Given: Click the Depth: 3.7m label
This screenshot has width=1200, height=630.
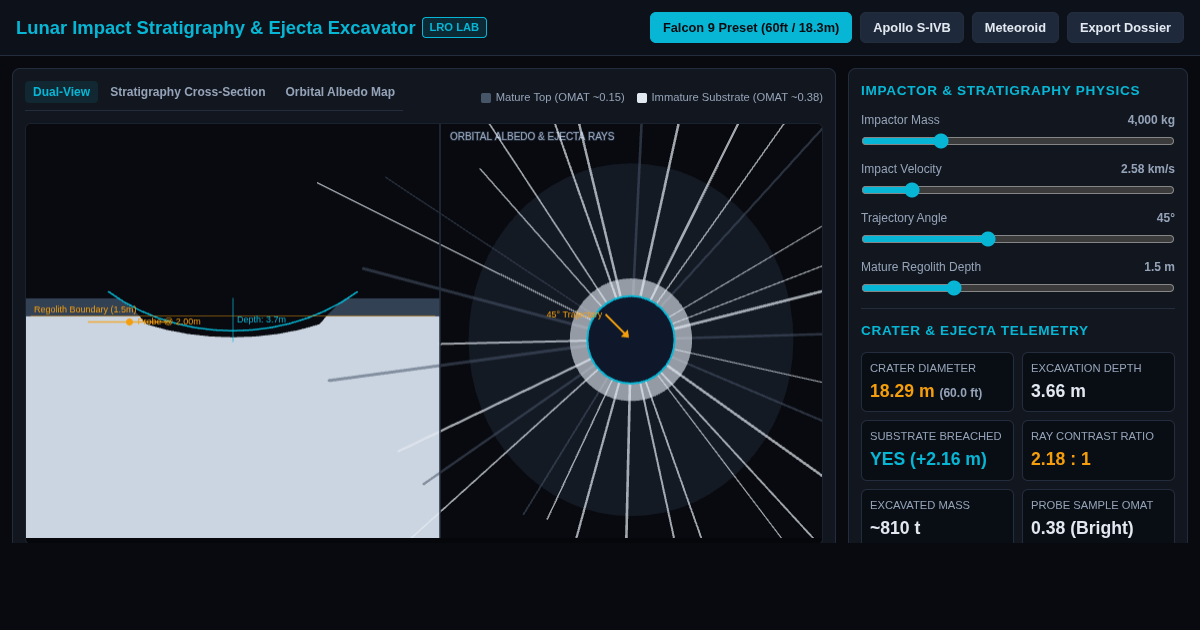Looking at the screenshot, I should point(261,320).
